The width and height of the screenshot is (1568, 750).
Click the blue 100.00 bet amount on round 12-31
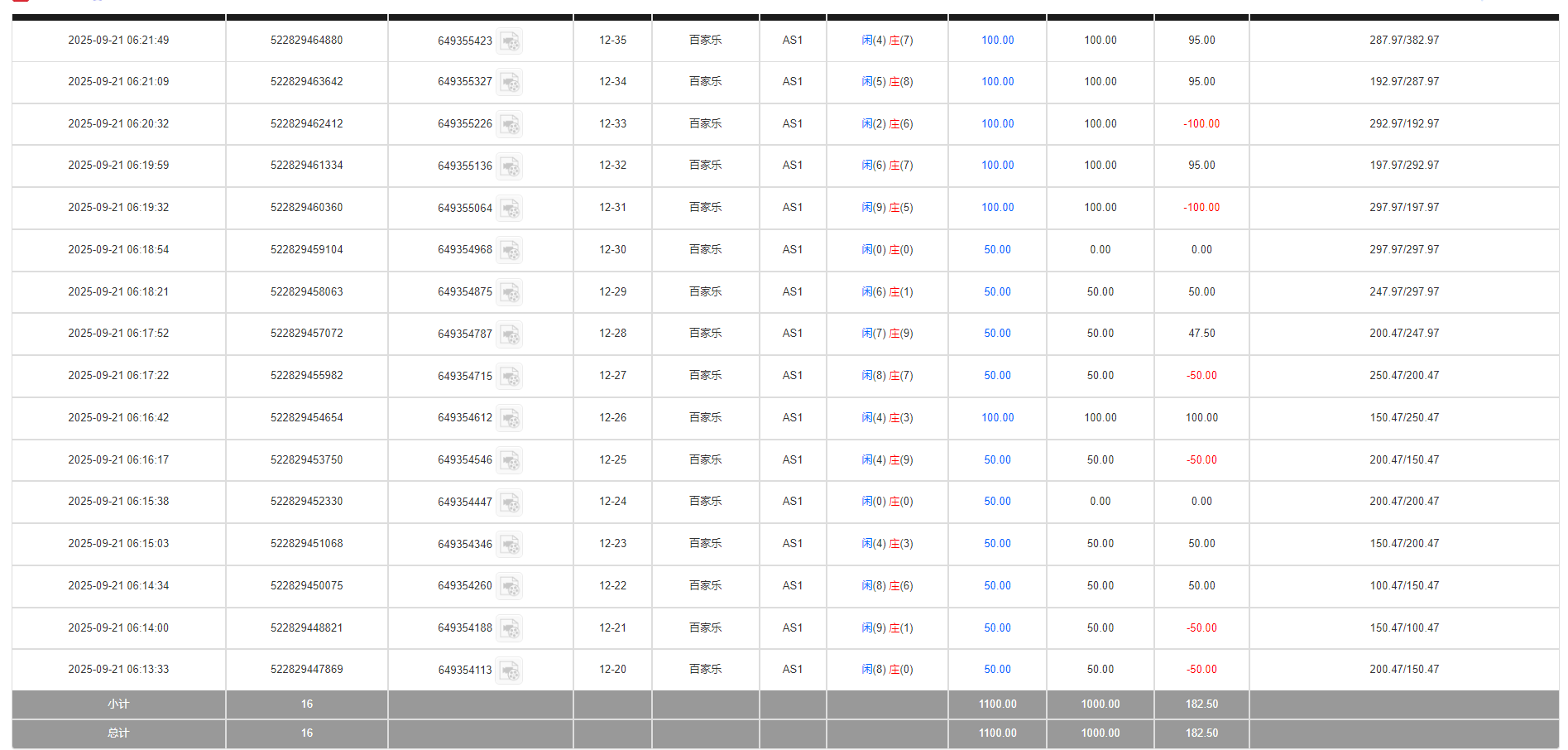[x=996, y=208]
